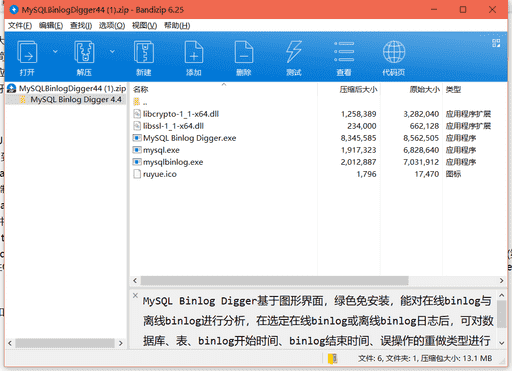Expand the 打开 dropdown arrow
Image resolution: width=512 pixels, height=371 pixels.
click(55, 52)
